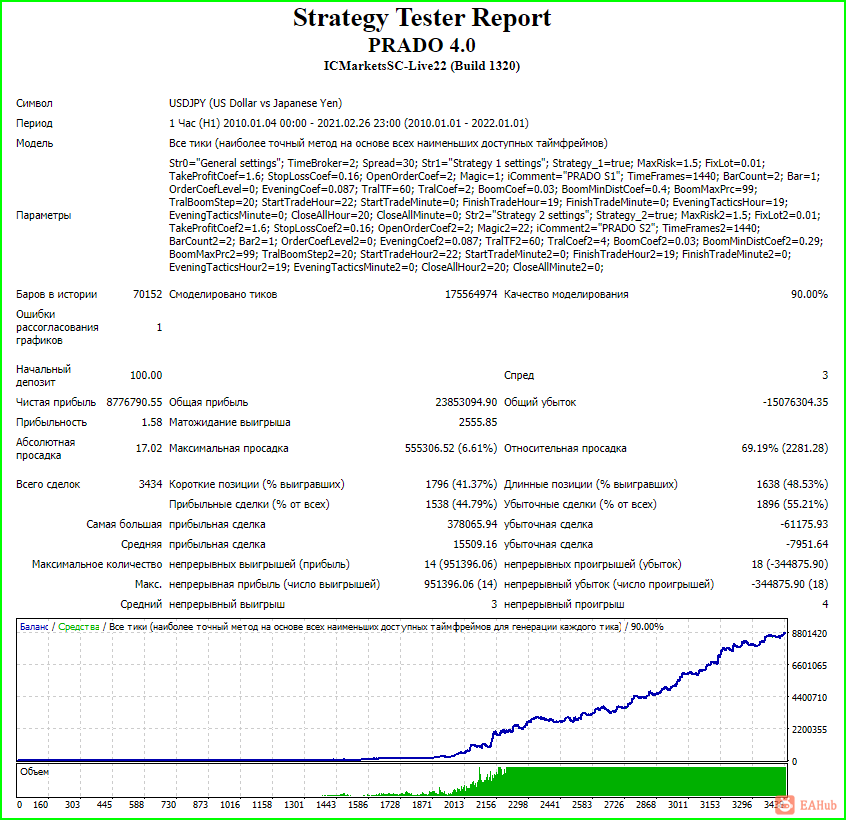
Task: Click the consecutive losses value 18 (-344875.90)
Action: click(x=790, y=564)
